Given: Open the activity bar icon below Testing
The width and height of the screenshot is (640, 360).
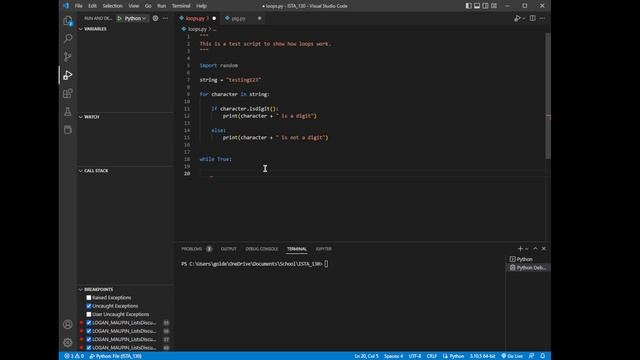Looking at the screenshot, I should coord(68,130).
